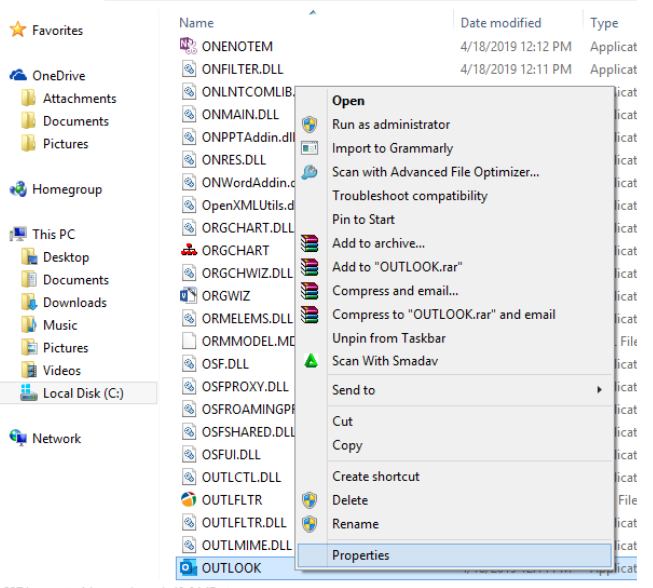Click the Advanced File Optimizer scan icon
This screenshot has width=653, height=588.
coord(310,172)
